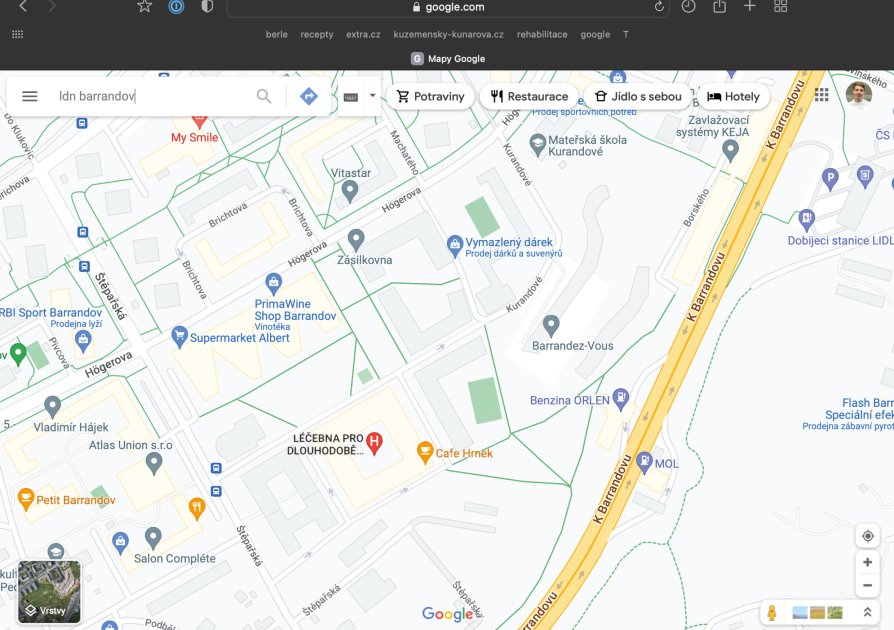Select the My Smile map pin

click(x=199, y=120)
